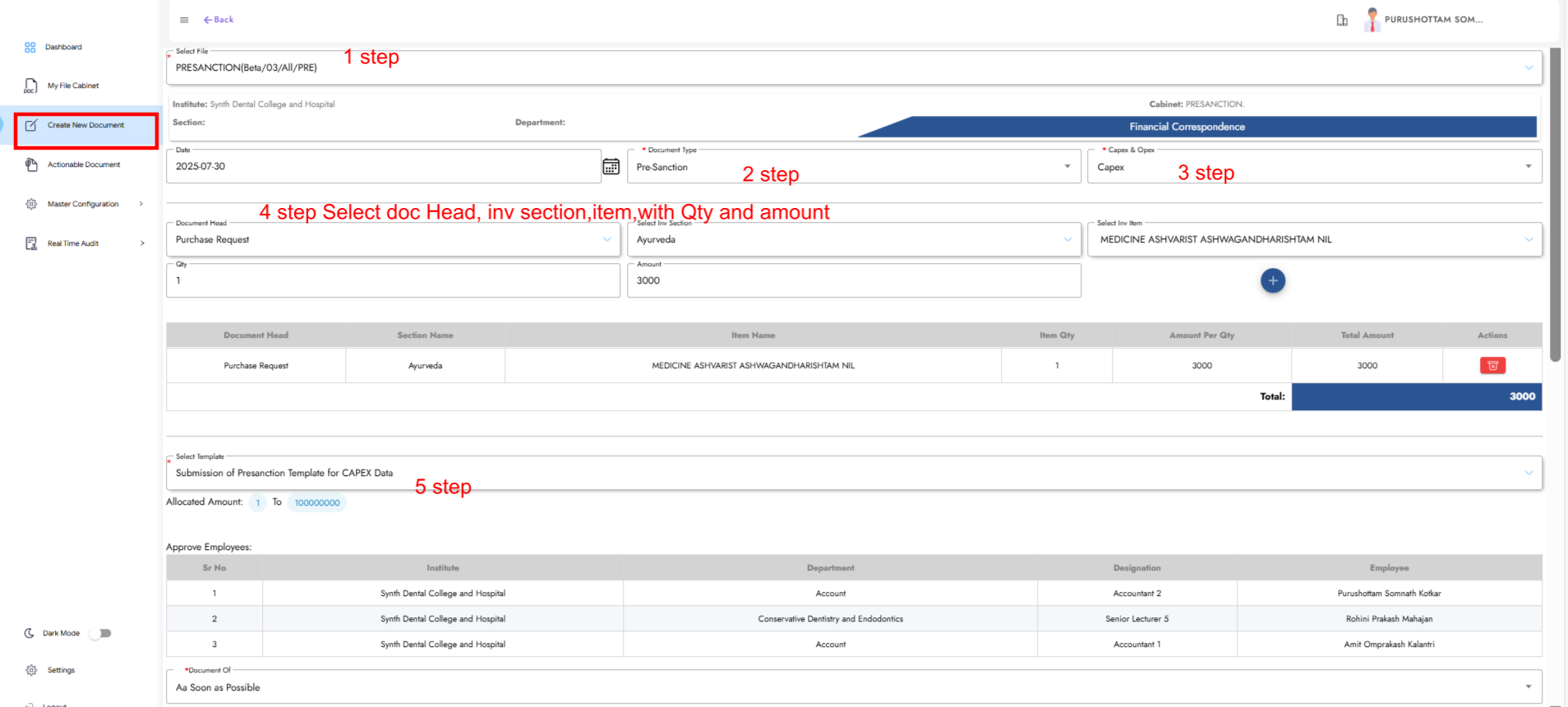This screenshot has height=707, width=1568.
Task: Click the Back link
Action: click(219, 20)
